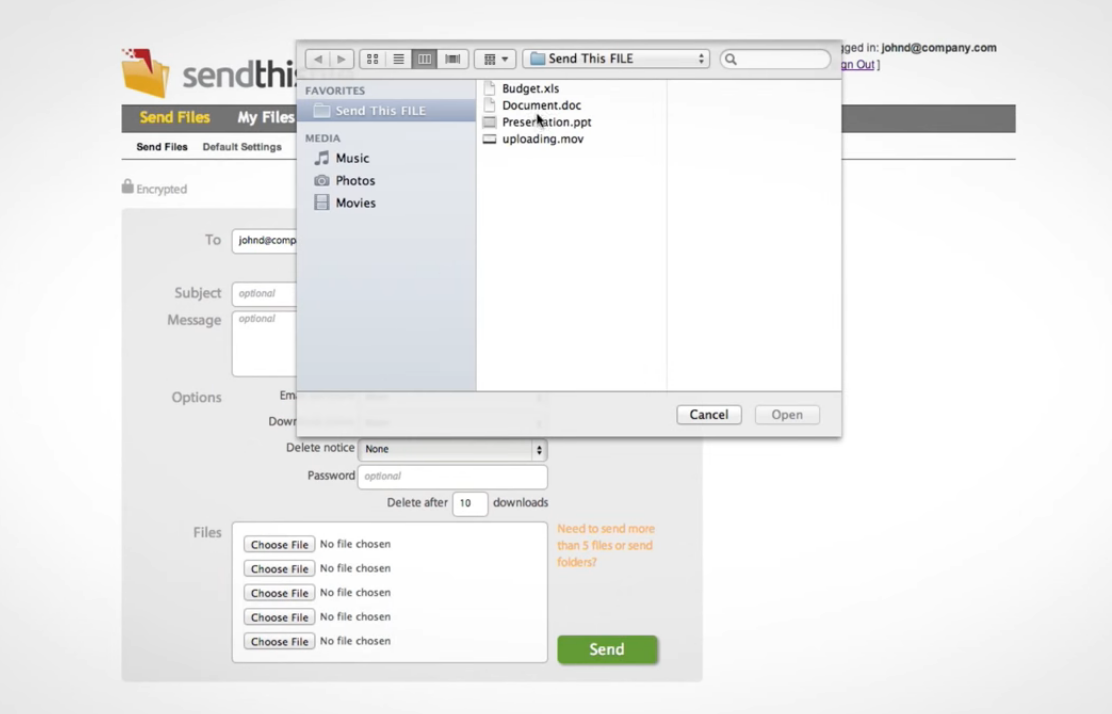Switch to cover flow view in file dialog

click(x=452, y=59)
